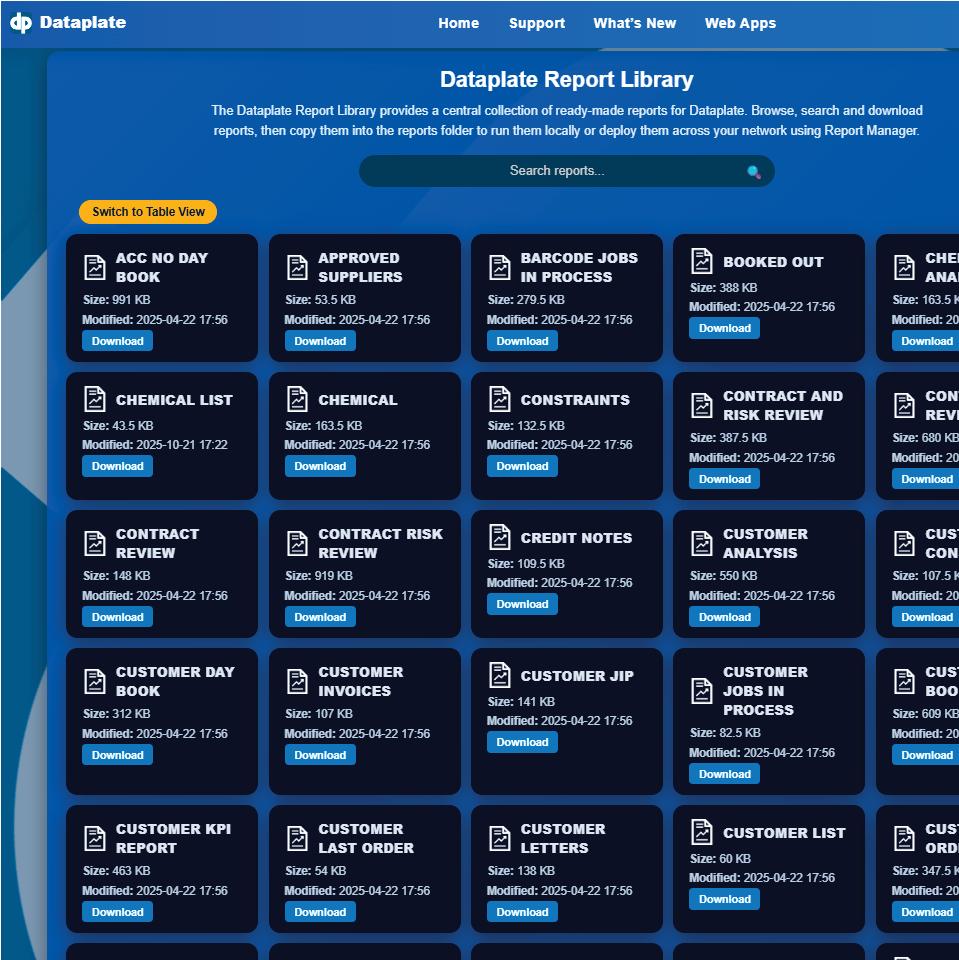Download the ACC NO DAY BOOK report
The width and height of the screenshot is (959, 960).
click(118, 341)
